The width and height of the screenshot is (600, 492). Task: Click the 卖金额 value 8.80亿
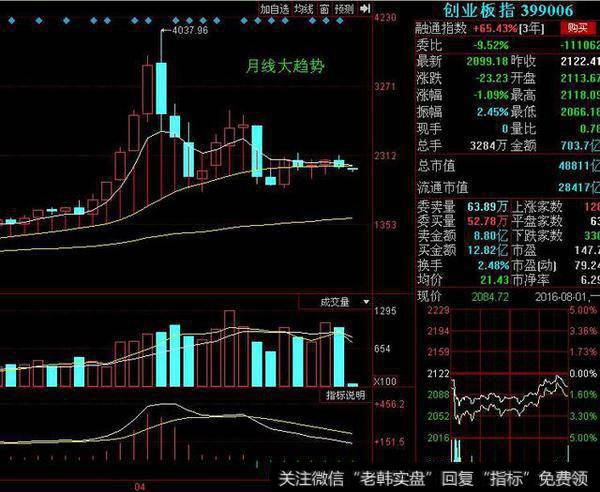(491, 236)
